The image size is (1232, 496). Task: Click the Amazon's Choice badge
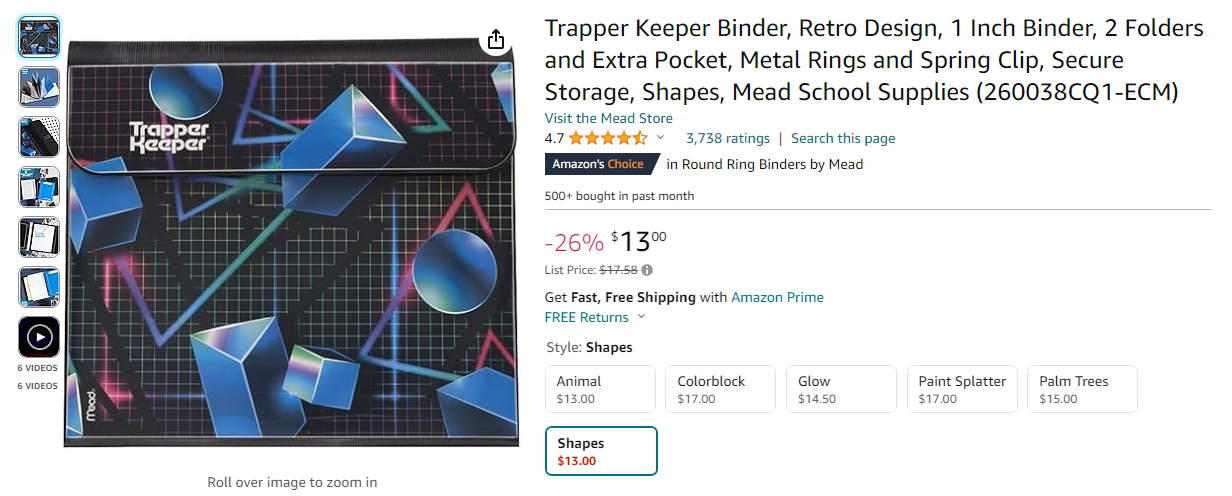pyautogui.click(x=600, y=164)
